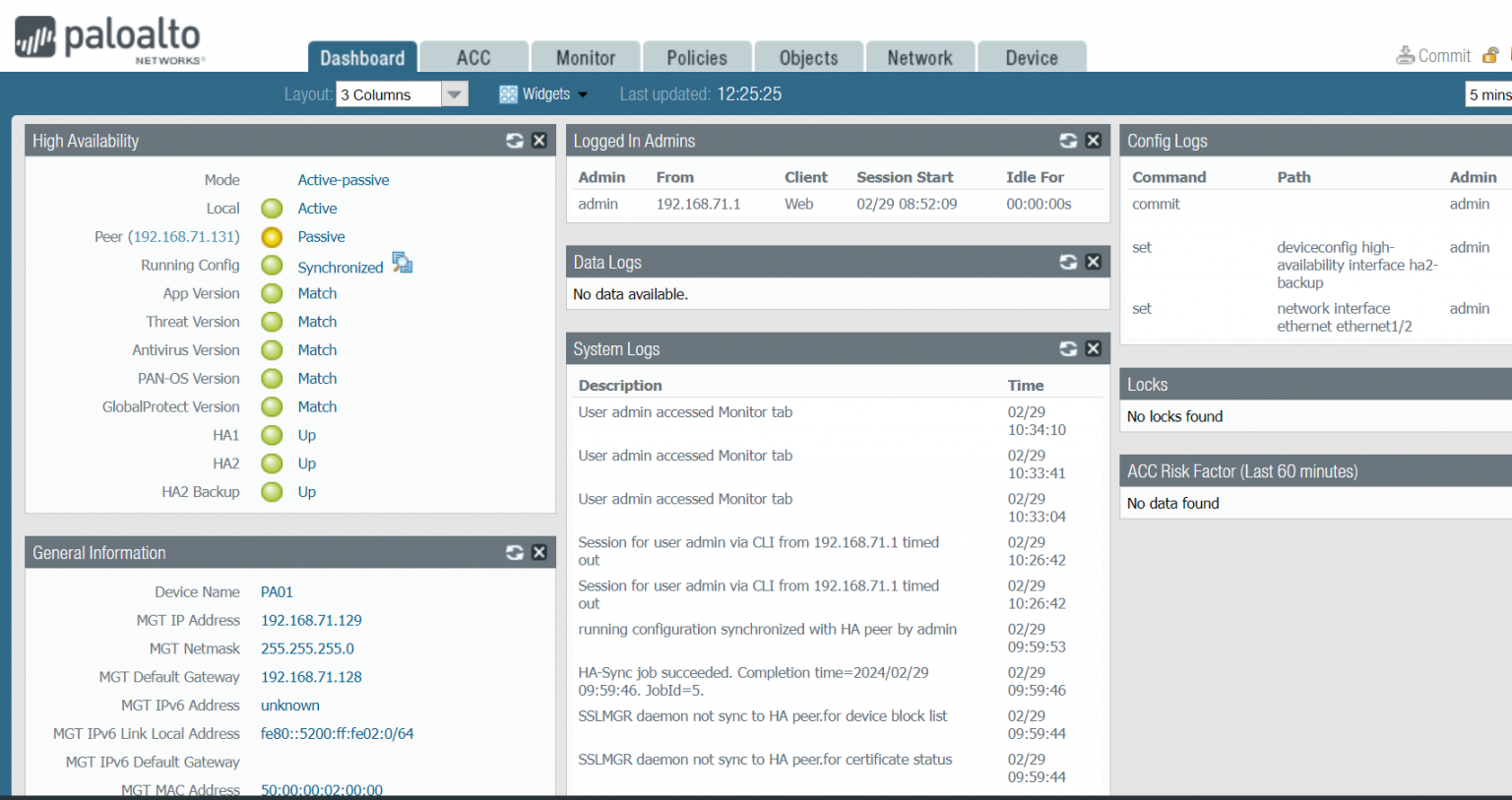The width and height of the screenshot is (1512, 800).
Task: Switch to the Policies tab
Action: point(697,56)
